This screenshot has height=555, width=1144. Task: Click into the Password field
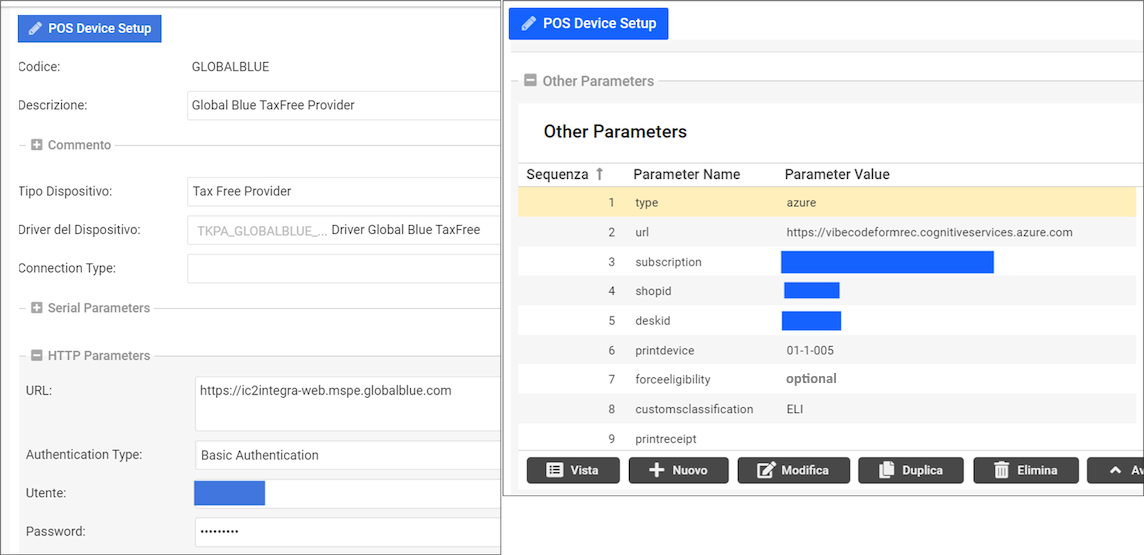coord(347,531)
